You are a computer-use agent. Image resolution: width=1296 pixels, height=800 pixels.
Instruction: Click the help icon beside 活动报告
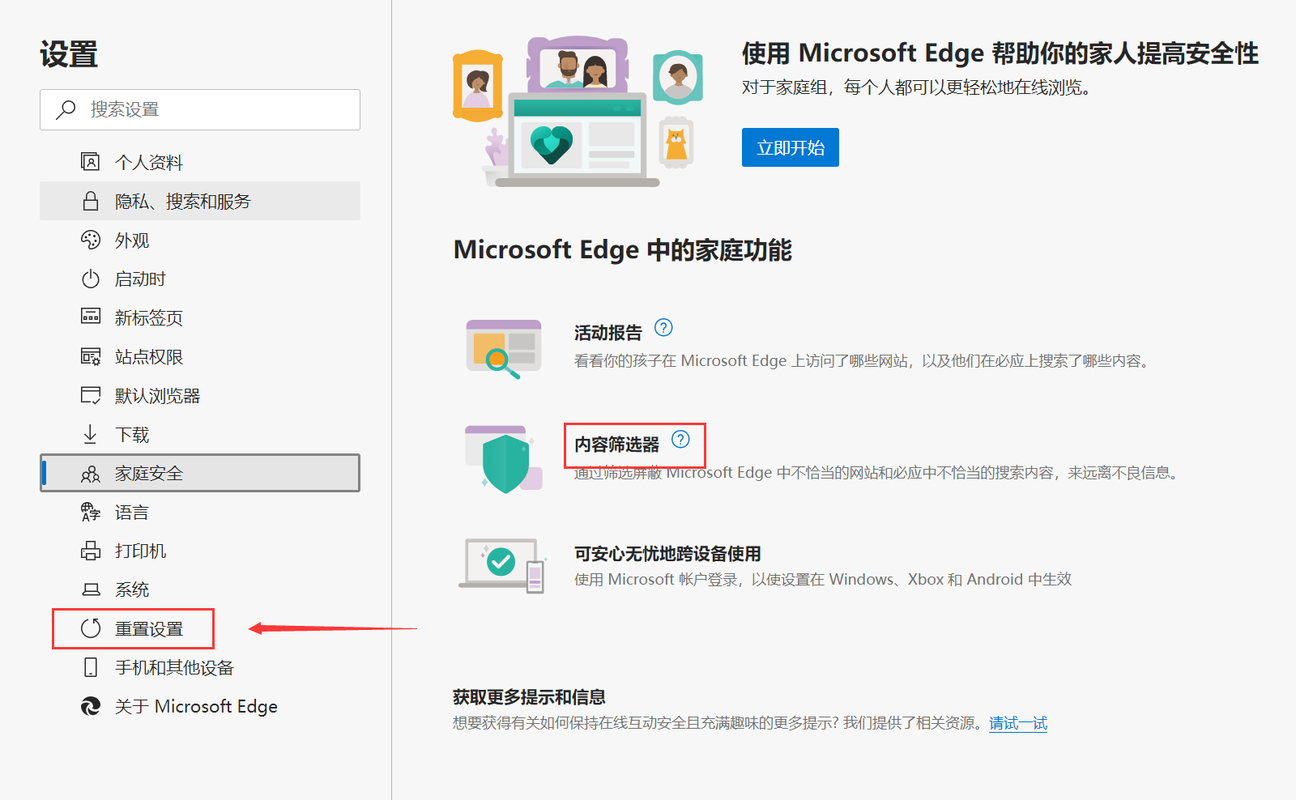click(x=663, y=328)
